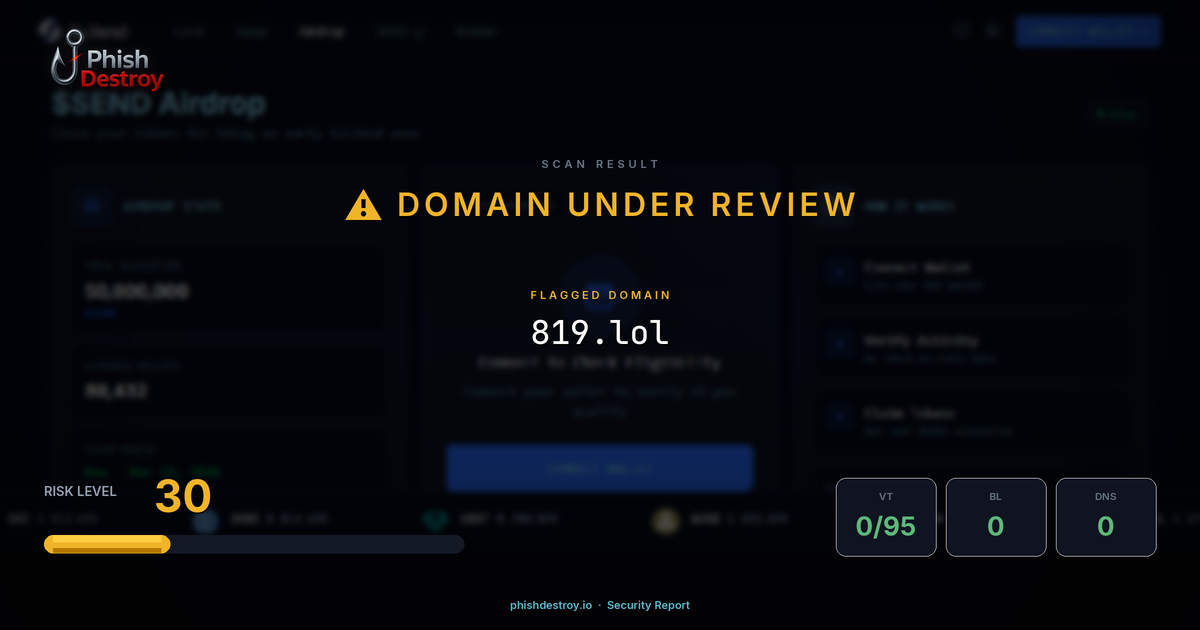Open the Security Report link

pos(650,605)
